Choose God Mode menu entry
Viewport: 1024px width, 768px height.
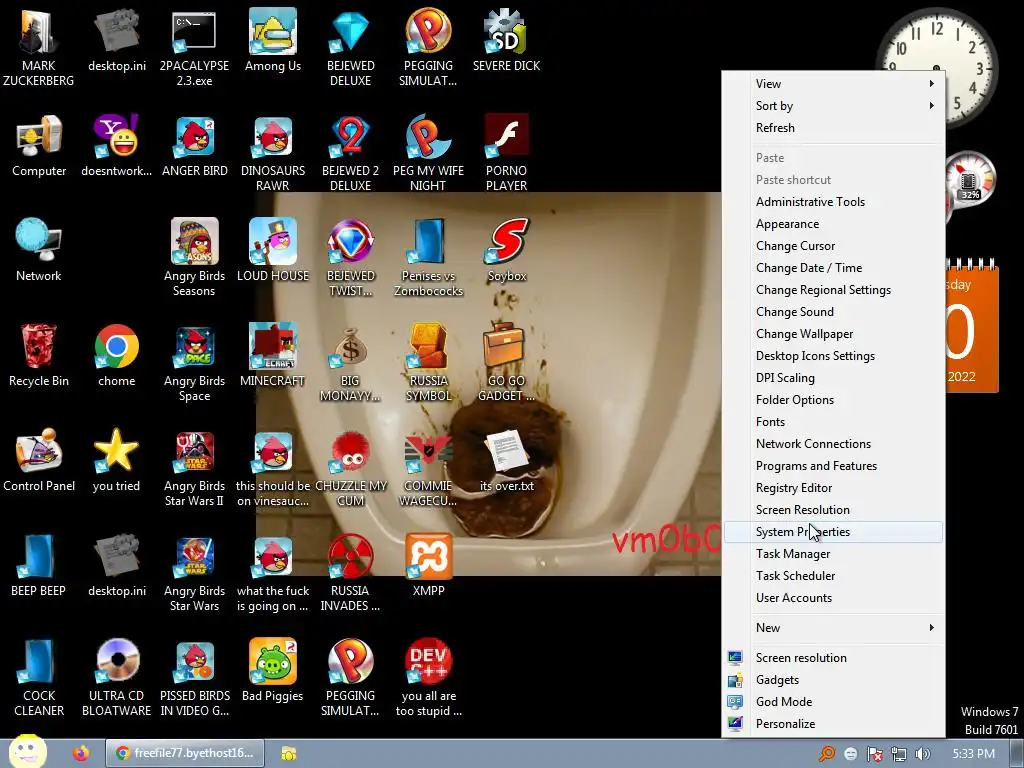833,702
